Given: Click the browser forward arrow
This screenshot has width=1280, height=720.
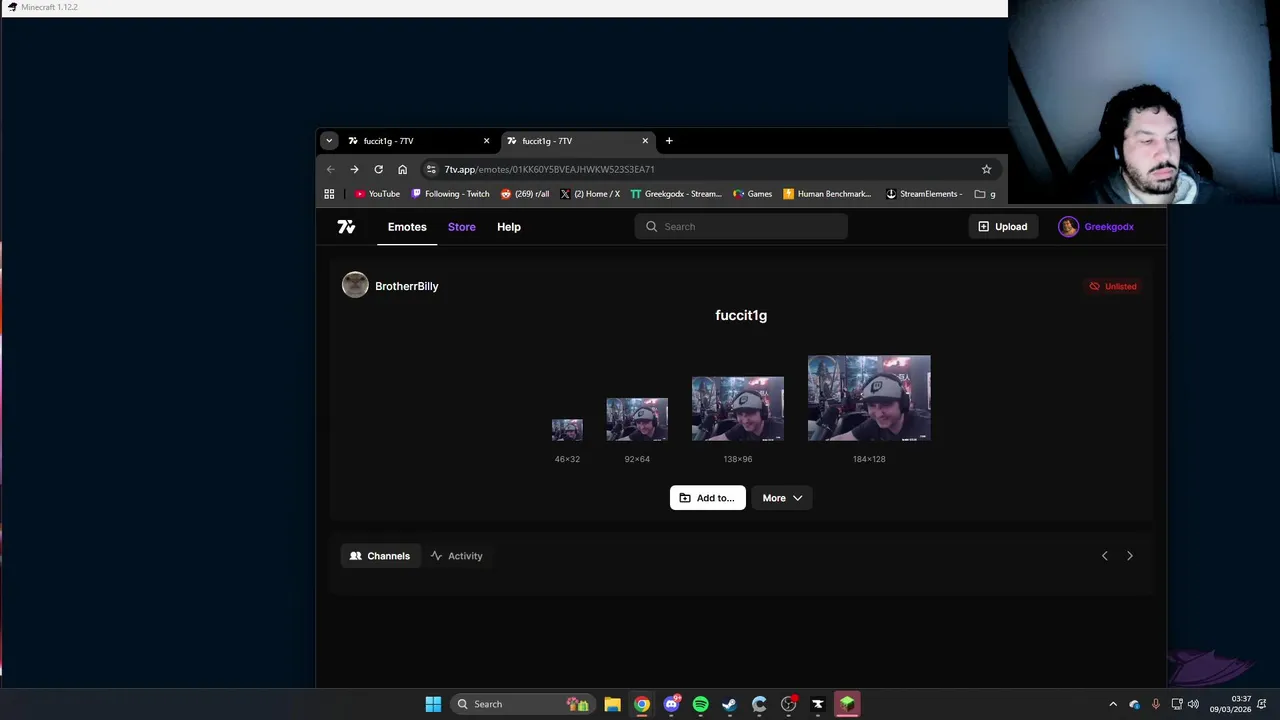Looking at the screenshot, I should (x=354, y=169).
